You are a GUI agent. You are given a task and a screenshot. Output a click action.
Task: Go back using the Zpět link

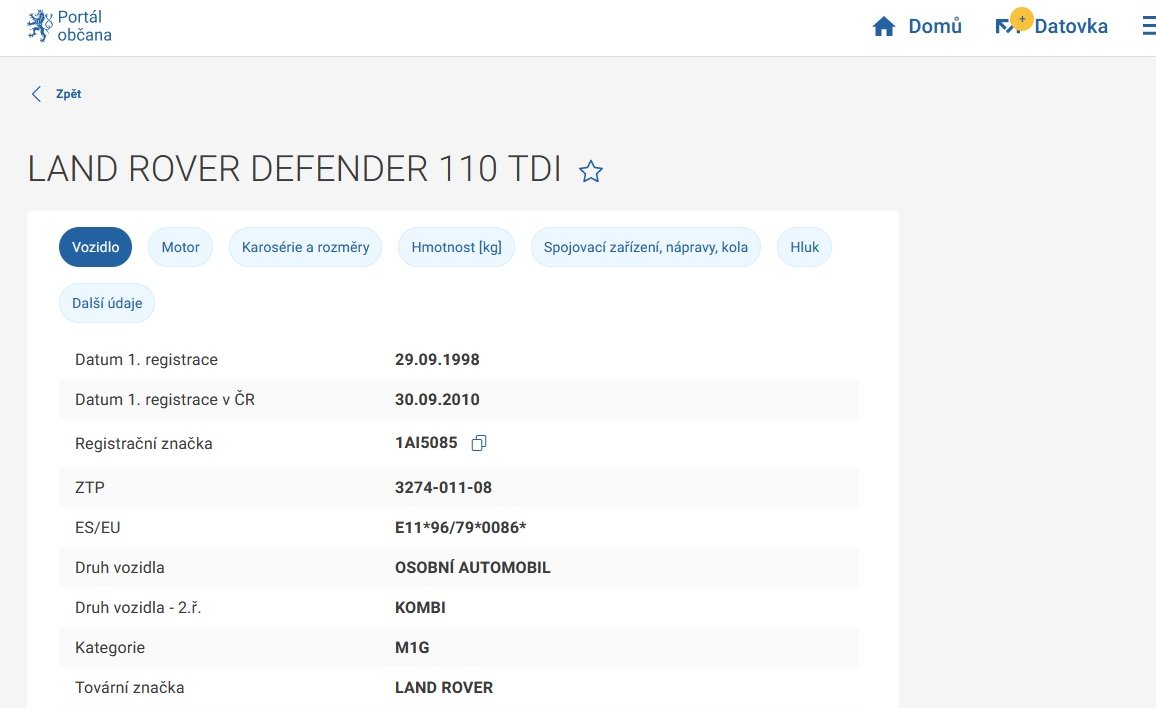pyautogui.click(x=68, y=94)
